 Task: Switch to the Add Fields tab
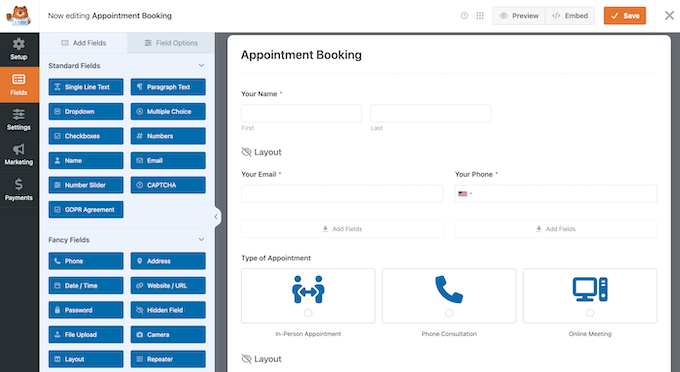(84, 43)
